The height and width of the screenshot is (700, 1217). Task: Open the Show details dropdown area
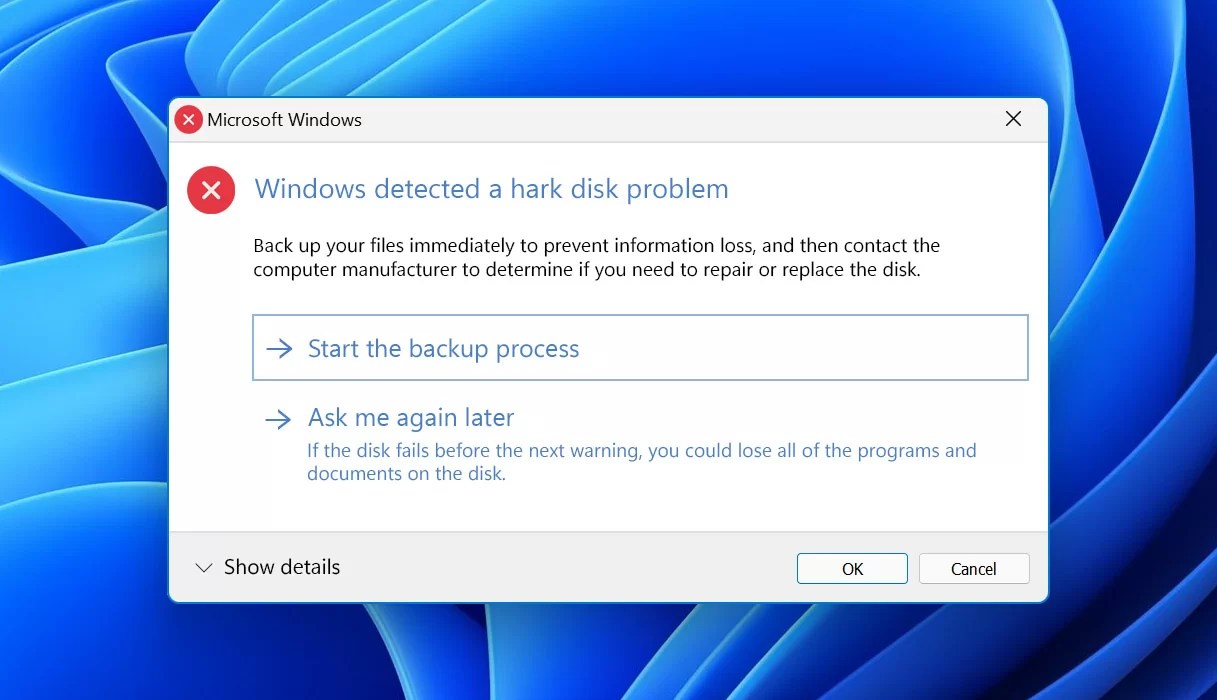coord(265,567)
